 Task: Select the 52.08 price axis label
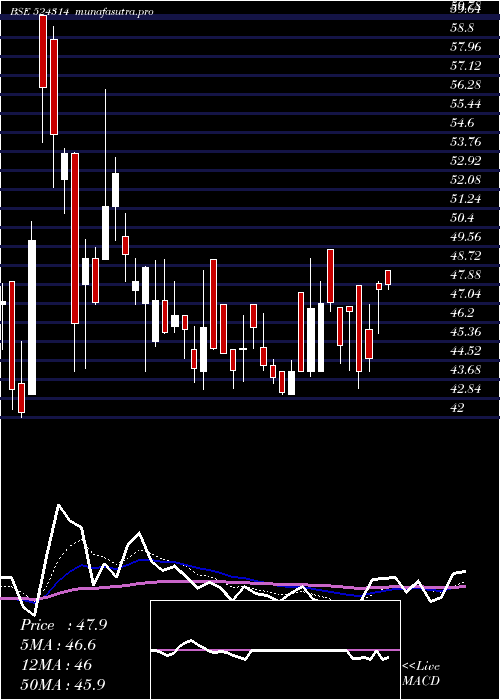coord(466,180)
